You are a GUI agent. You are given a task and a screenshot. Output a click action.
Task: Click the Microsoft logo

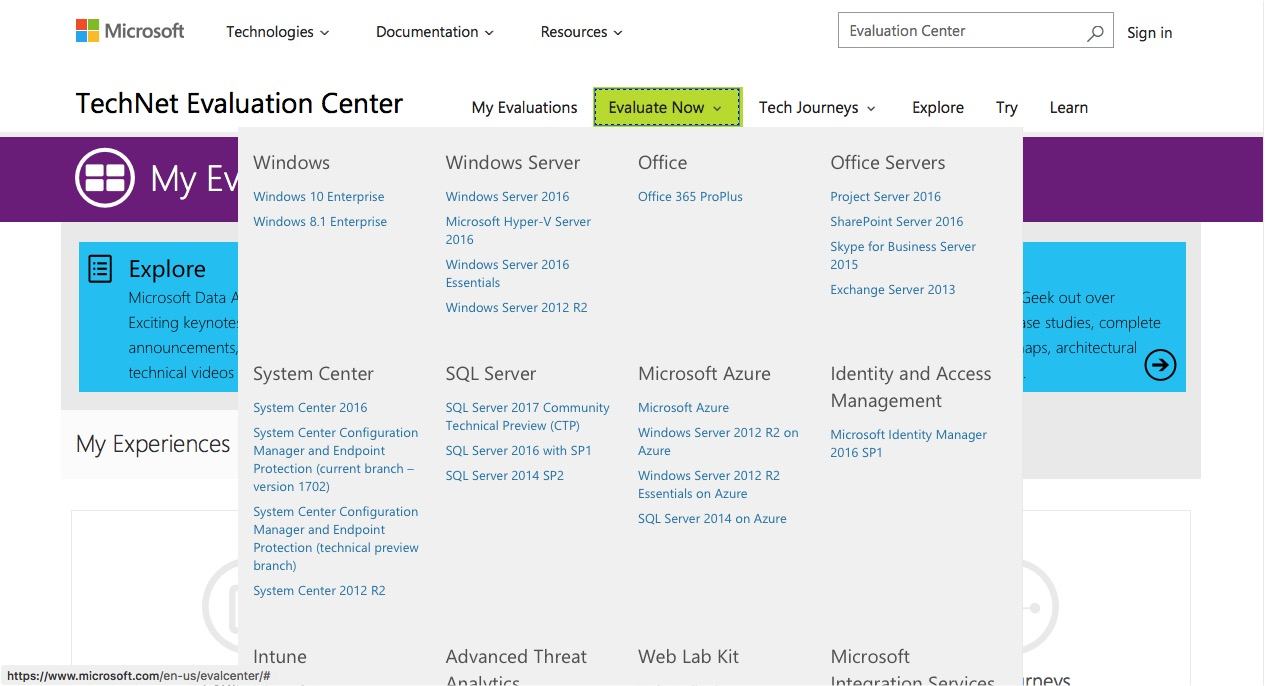pos(130,31)
